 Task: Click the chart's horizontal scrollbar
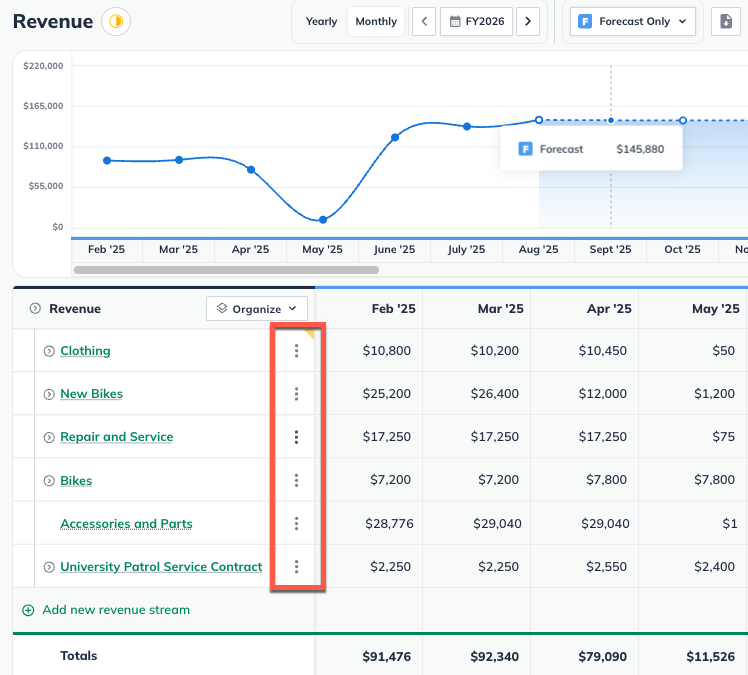pyautogui.click(x=226, y=270)
